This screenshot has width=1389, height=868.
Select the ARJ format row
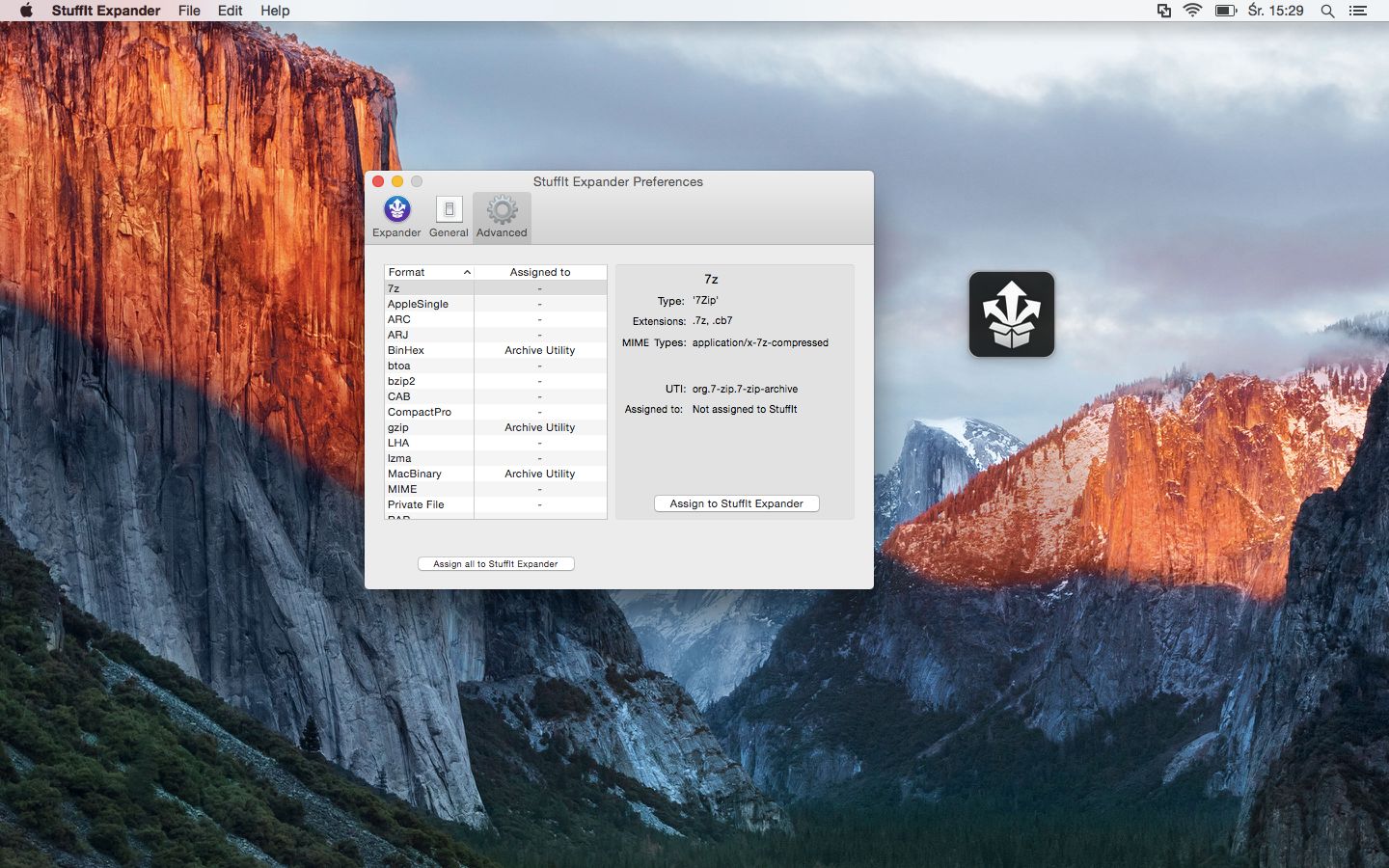[x=496, y=335]
